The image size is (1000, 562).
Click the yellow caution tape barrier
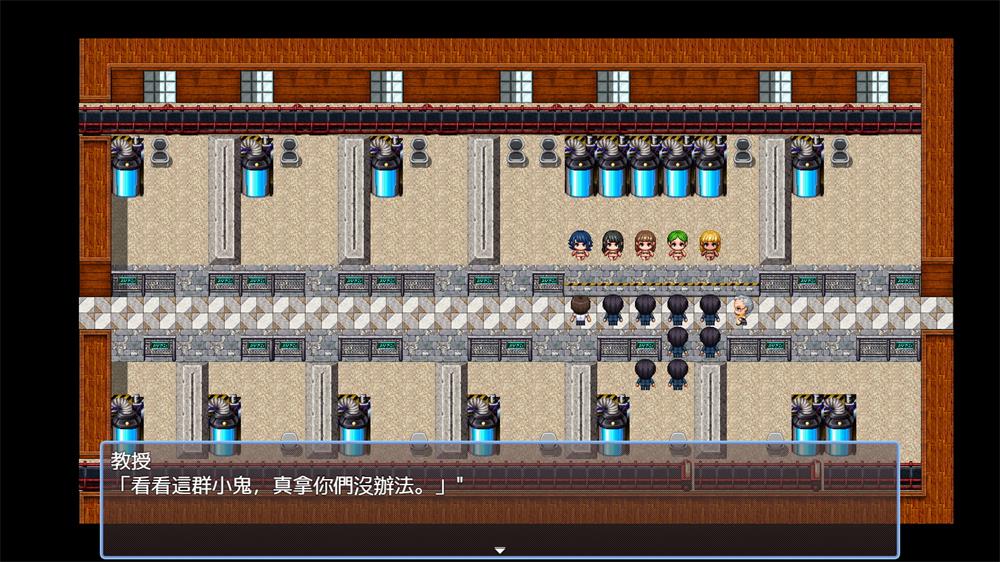(x=660, y=283)
